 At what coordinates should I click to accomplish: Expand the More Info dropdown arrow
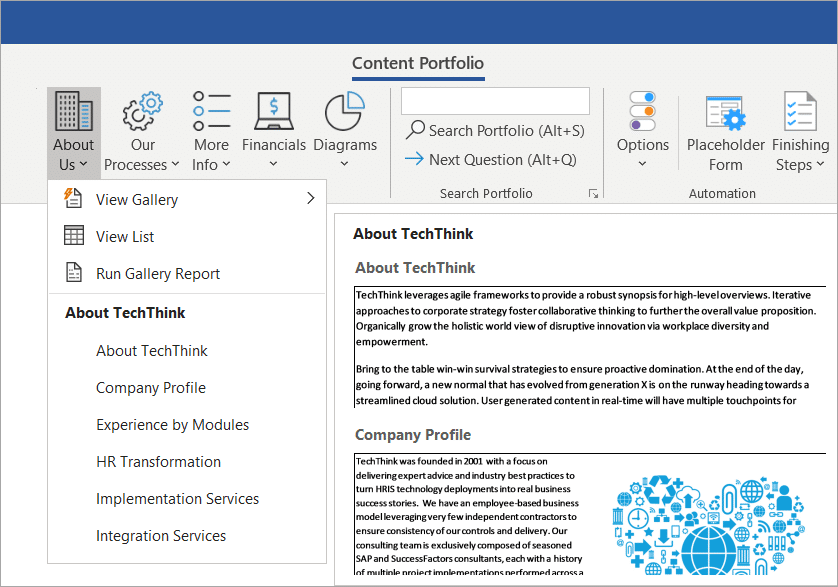[x=226, y=164]
